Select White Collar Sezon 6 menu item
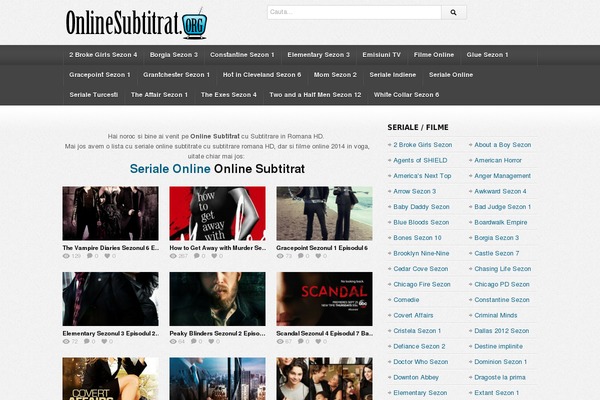Image resolution: width=600 pixels, height=400 pixels. click(x=406, y=95)
